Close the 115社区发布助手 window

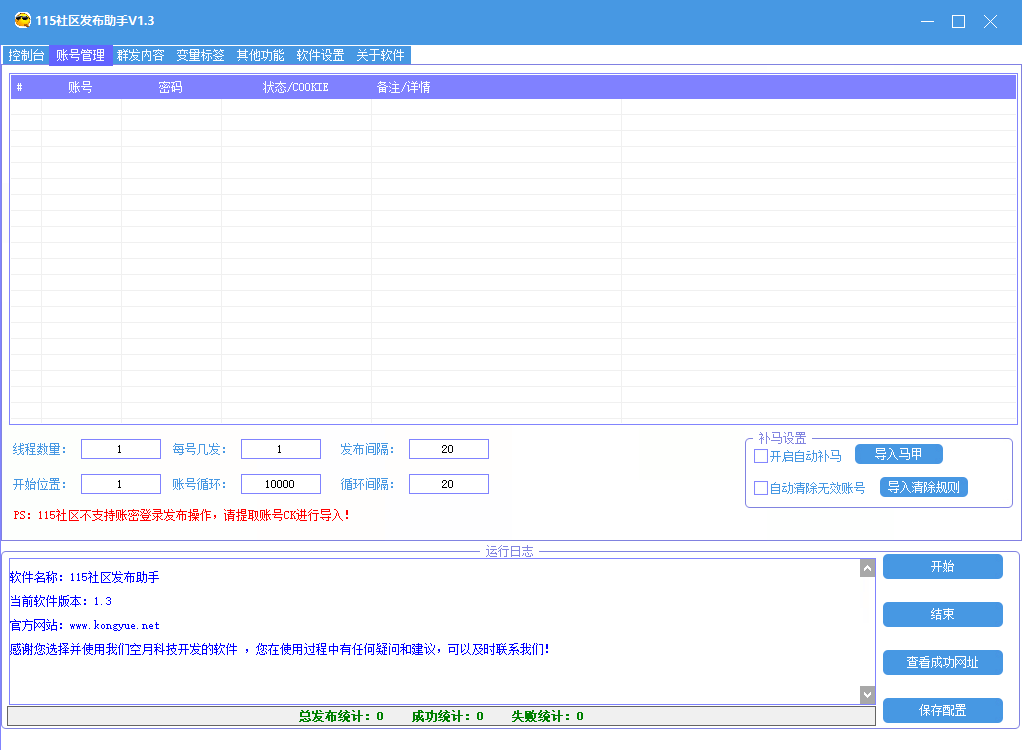pos(990,22)
